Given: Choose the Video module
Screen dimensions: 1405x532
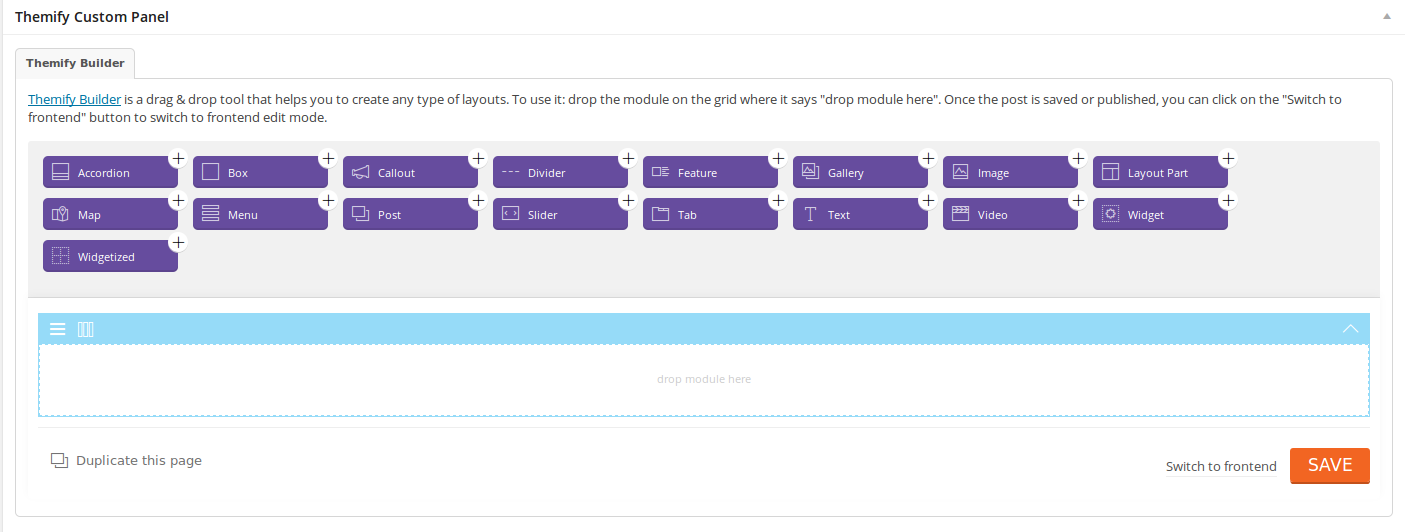Looking at the screenshot, I should click(x=1010, y=214).
